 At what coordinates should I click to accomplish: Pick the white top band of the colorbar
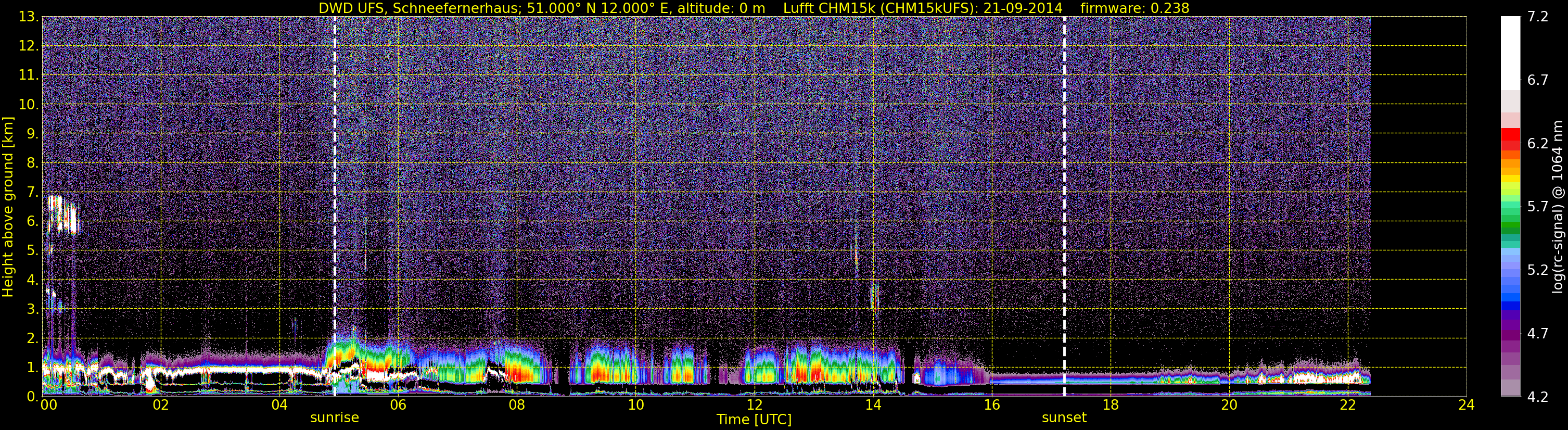[x=1510, y=53]
